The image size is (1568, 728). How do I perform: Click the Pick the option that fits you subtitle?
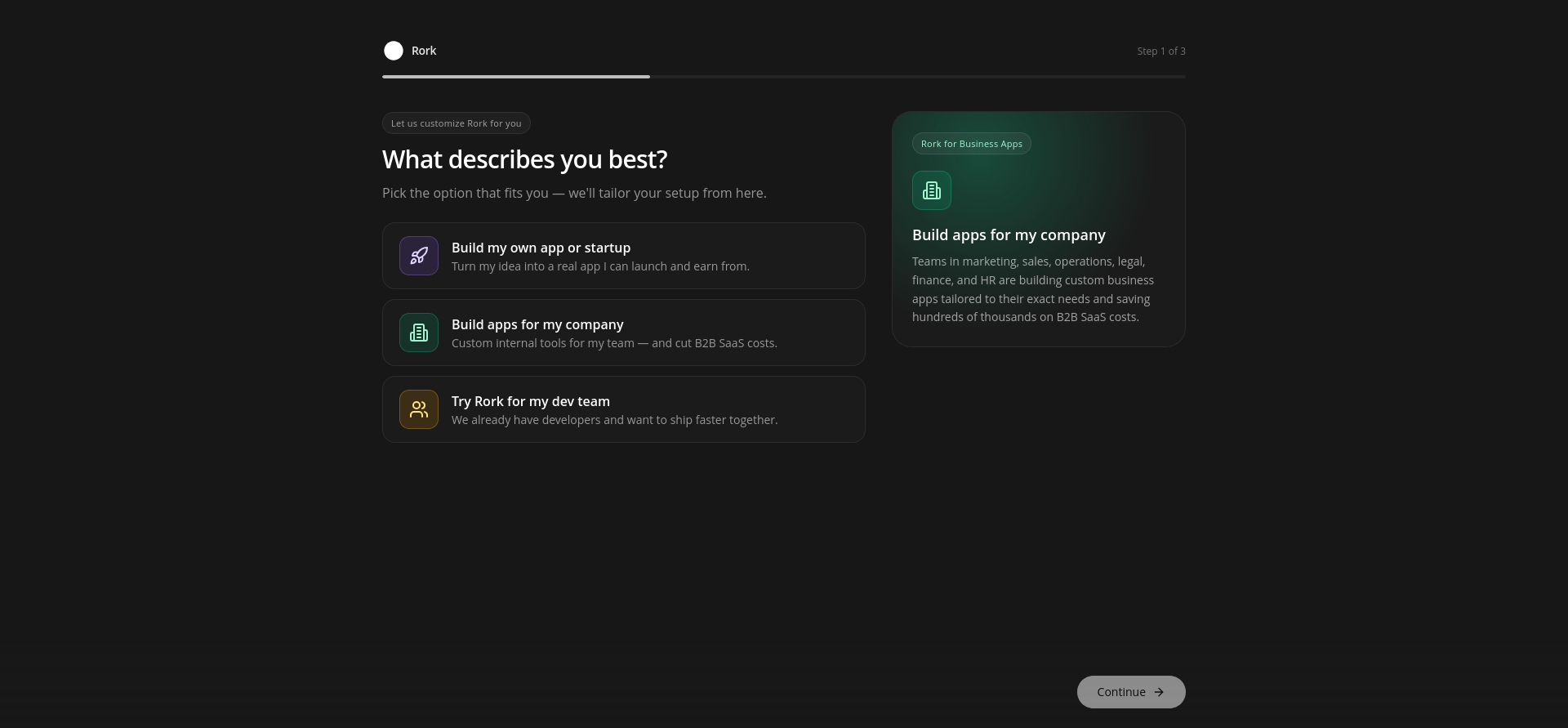[x=574, y=194]
